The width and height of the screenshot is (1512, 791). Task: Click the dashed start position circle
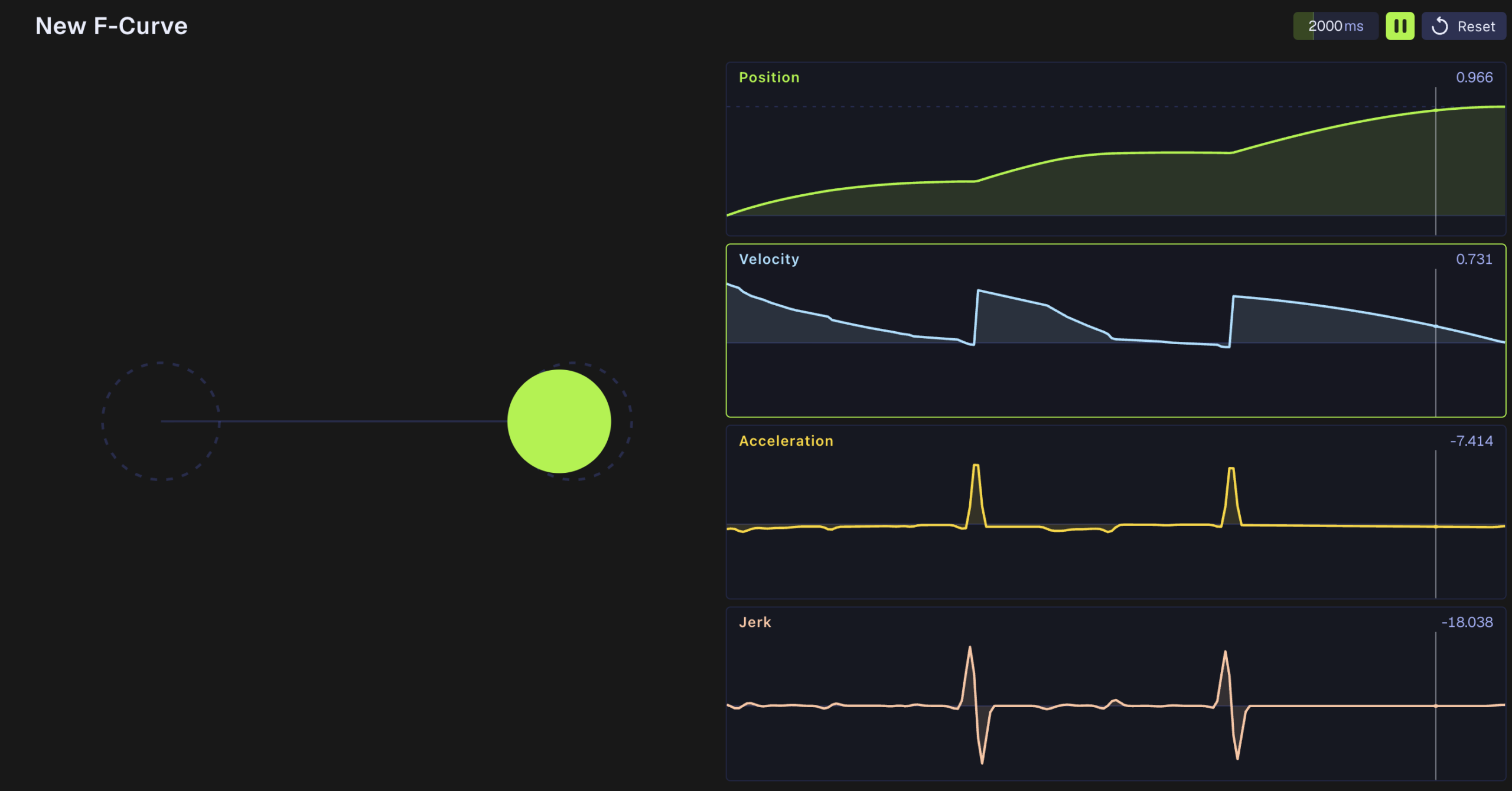click(161, 421)
